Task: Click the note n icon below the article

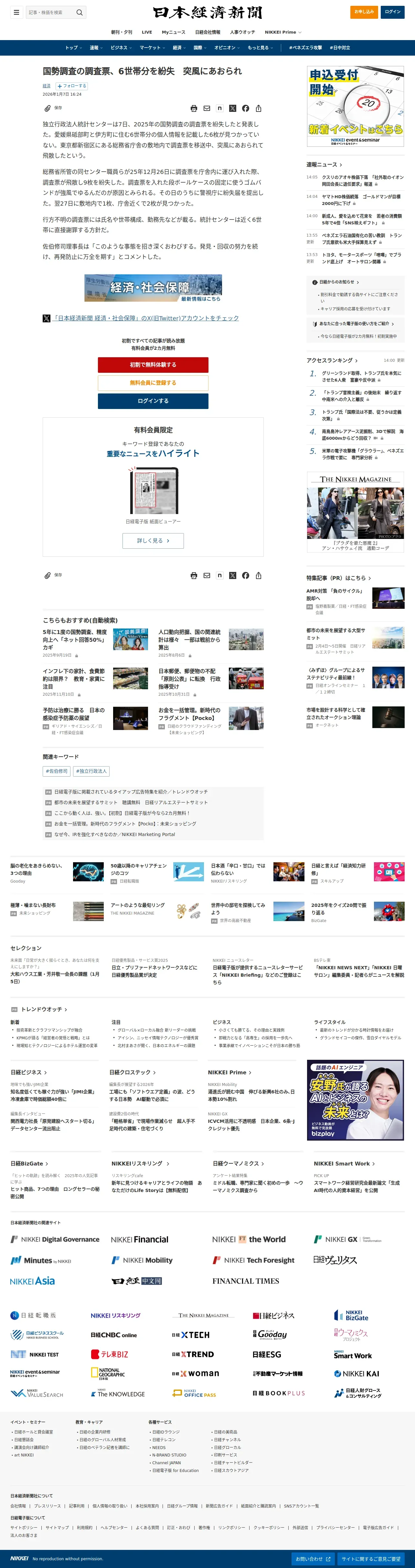Action: click(220, 575)
